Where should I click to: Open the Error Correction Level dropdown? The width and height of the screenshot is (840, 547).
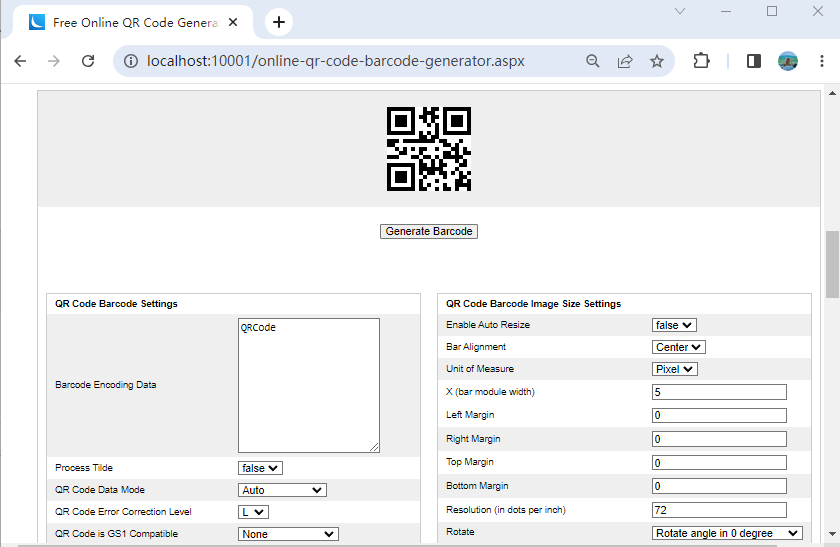point(253,512)
